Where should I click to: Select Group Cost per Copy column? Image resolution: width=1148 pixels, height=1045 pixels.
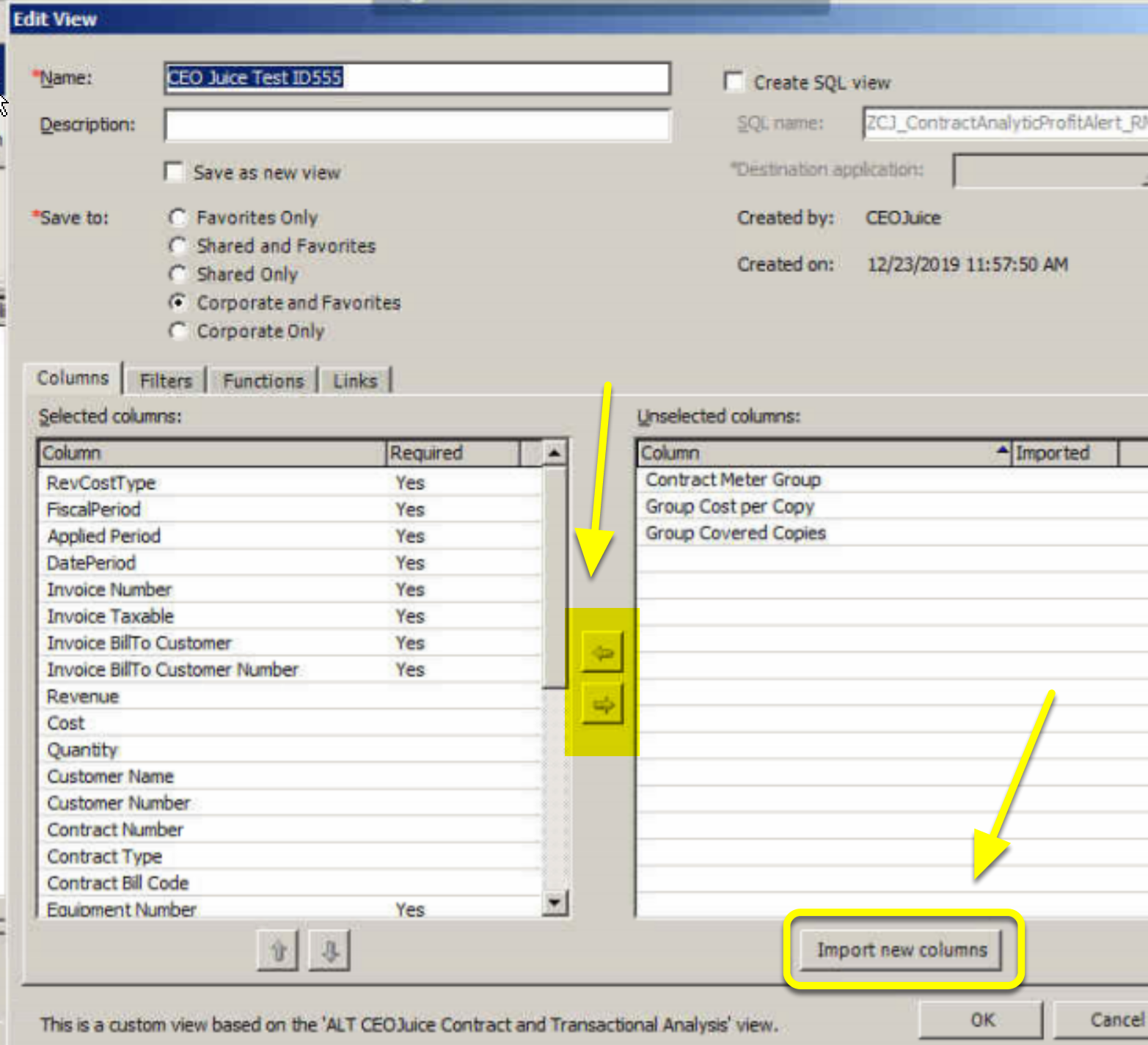[x=893, y=506]
